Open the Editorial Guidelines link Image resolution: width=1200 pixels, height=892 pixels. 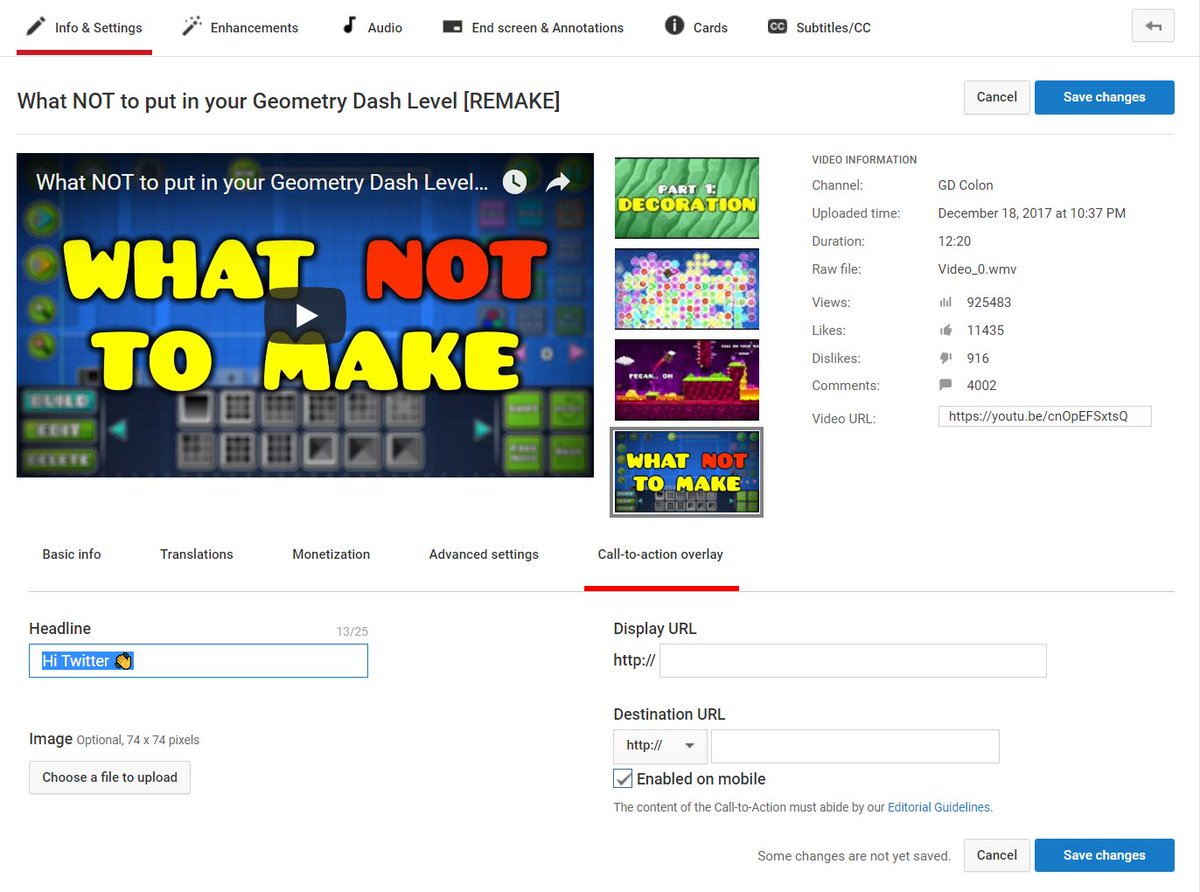coord(939,807)
